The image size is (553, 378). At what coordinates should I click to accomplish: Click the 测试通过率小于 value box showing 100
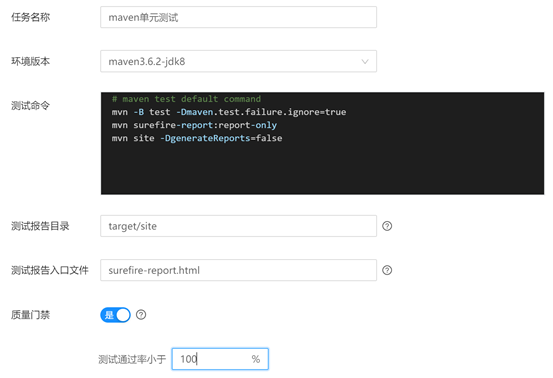point(220,359)
